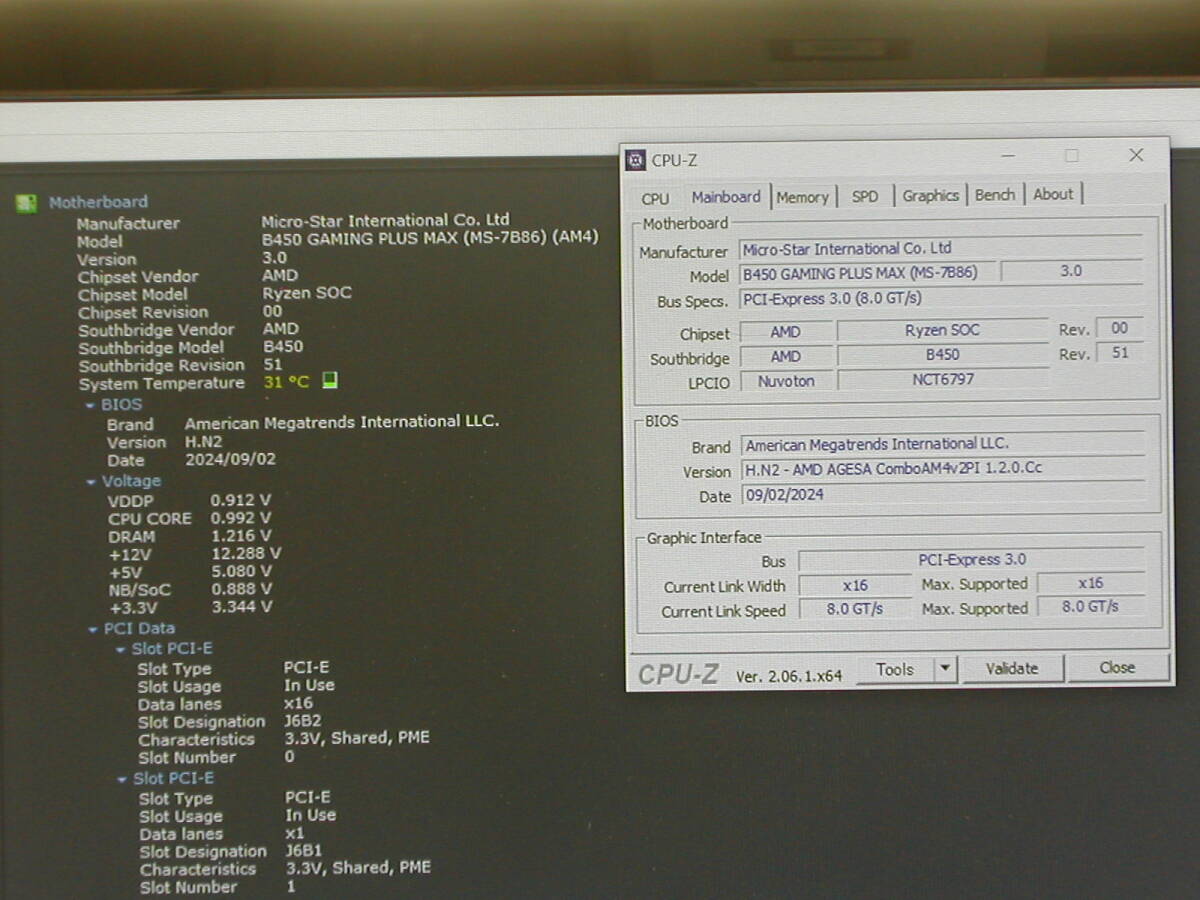
Task: Open the SPD tab
Action: point(865,197)
